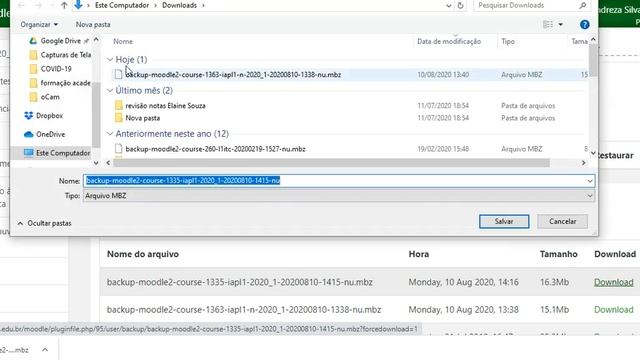
Task: Click Download link for course-1363 backup
Action: click(613, 309)
